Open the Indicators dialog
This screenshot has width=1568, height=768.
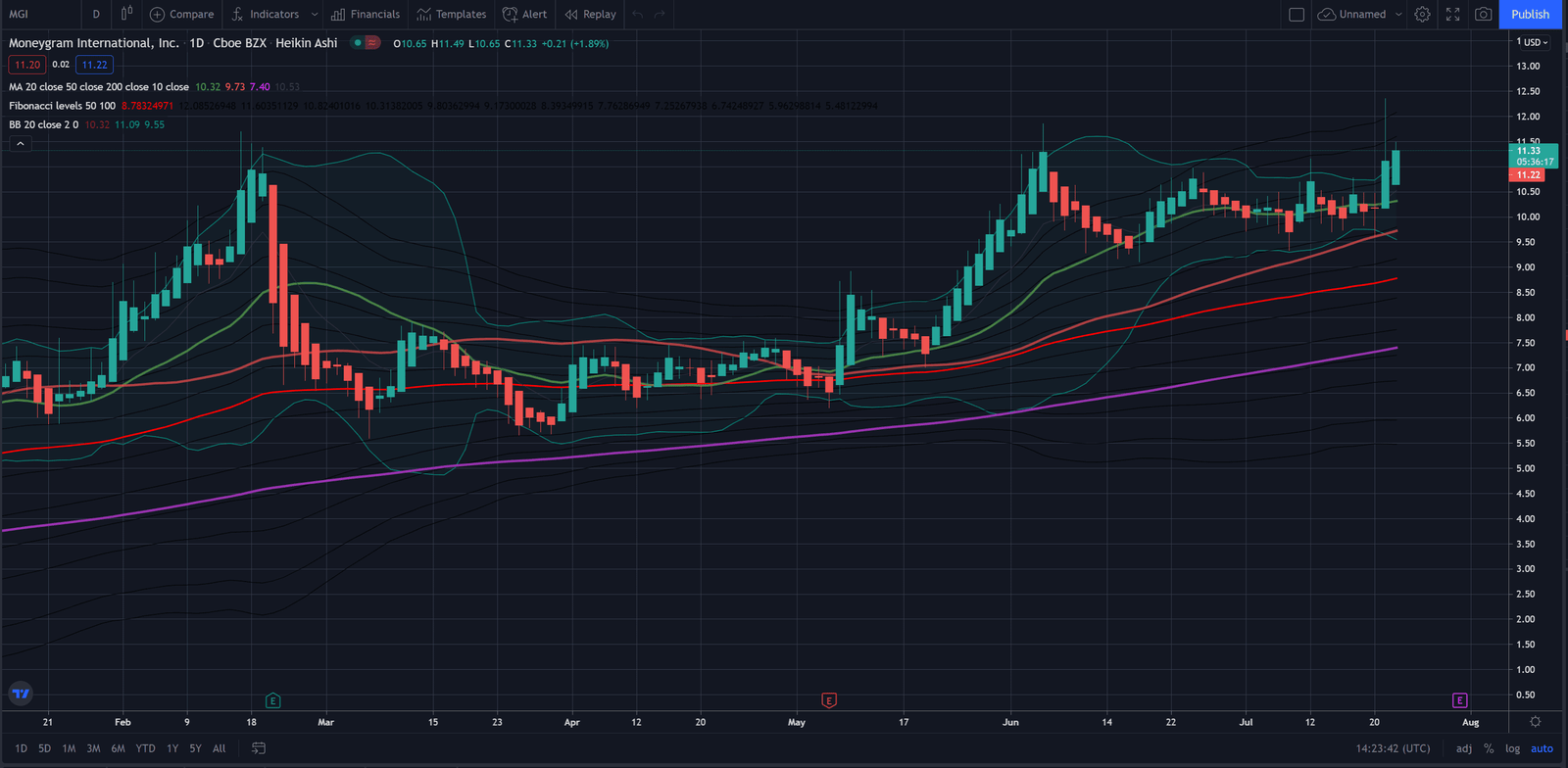265,14
